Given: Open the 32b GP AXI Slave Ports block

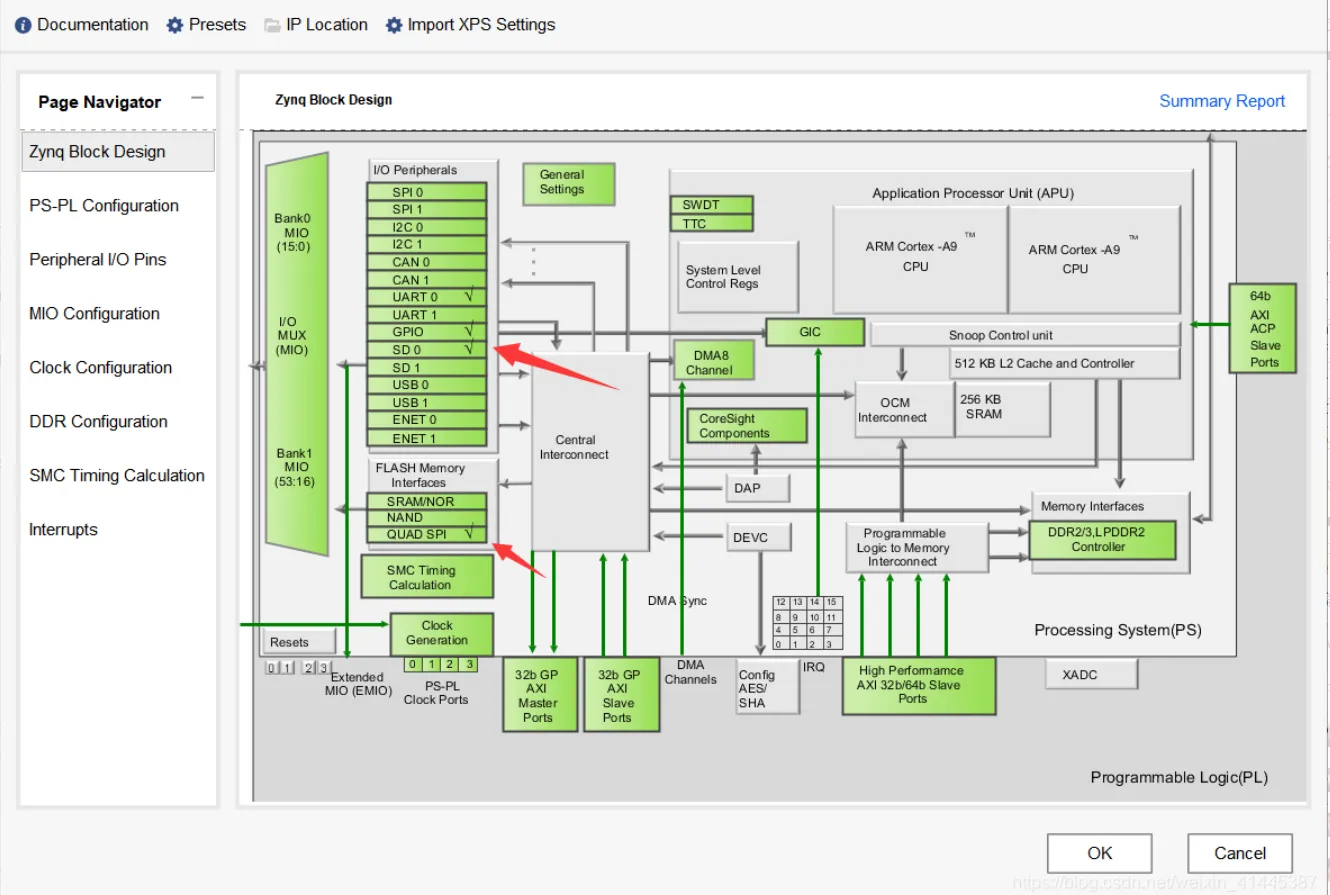Looking at the screenshot, I should click(x=621, y=695).
